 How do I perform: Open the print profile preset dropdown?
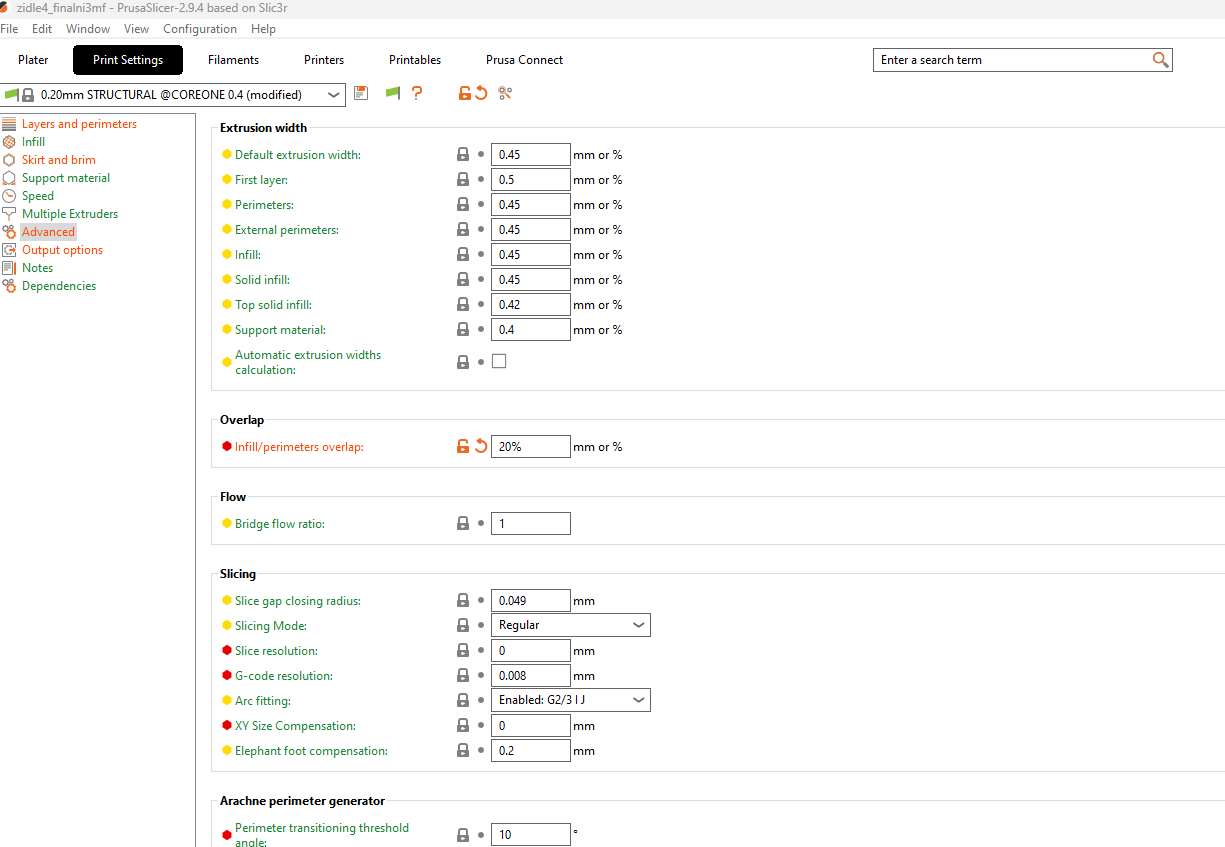tap(333, 95)
